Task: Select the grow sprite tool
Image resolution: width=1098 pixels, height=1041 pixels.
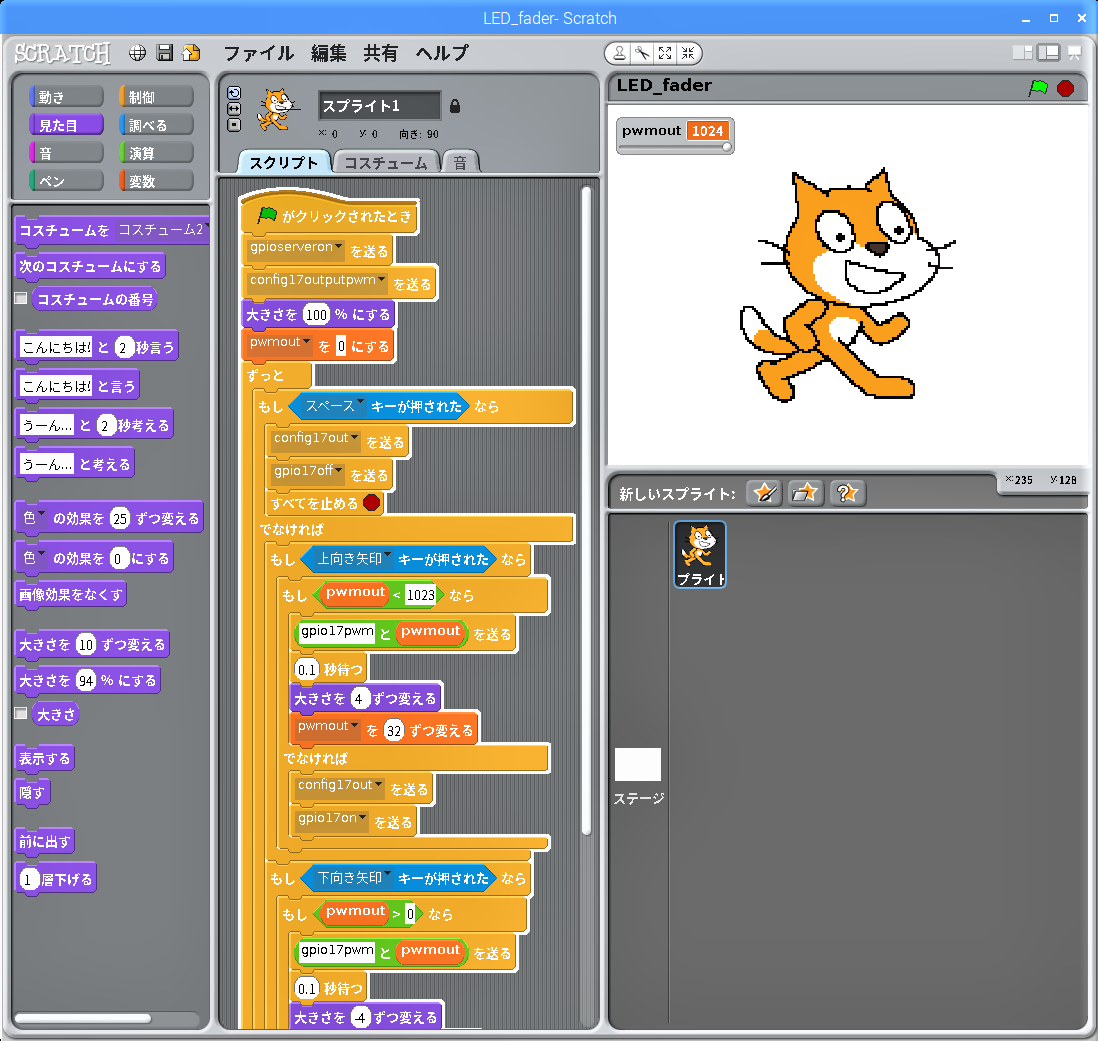Action: coord(665,53)
